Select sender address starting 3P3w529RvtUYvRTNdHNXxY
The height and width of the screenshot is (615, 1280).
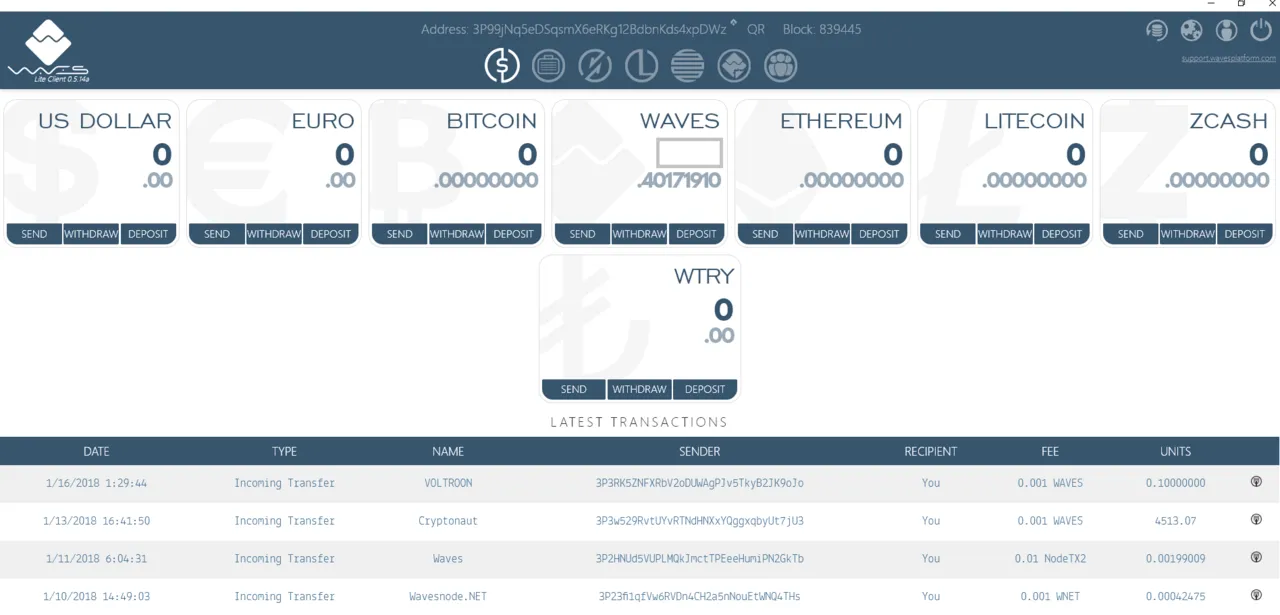[700, 521]
